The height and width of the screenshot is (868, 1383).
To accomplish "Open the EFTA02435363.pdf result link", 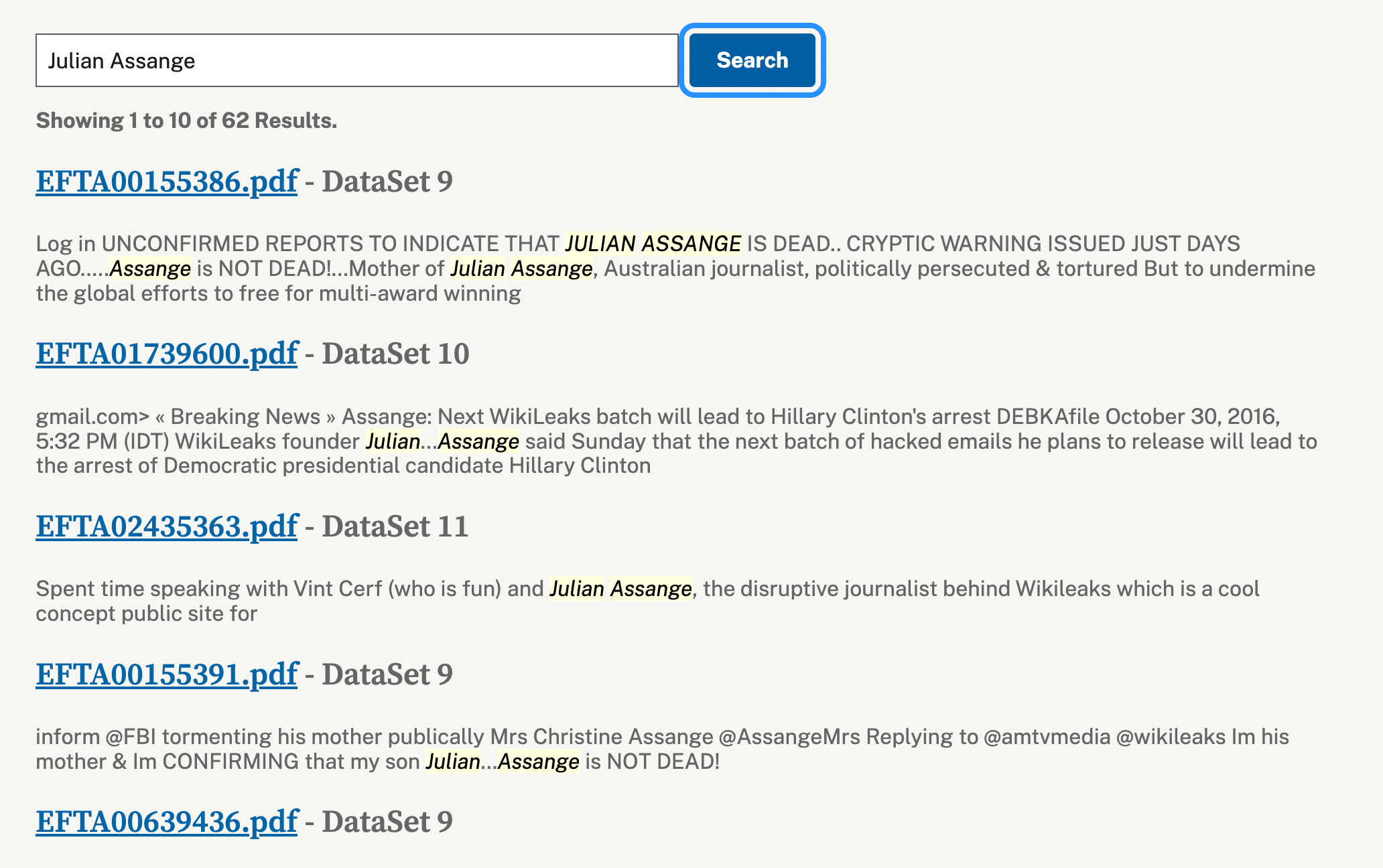I will [166, 526].
